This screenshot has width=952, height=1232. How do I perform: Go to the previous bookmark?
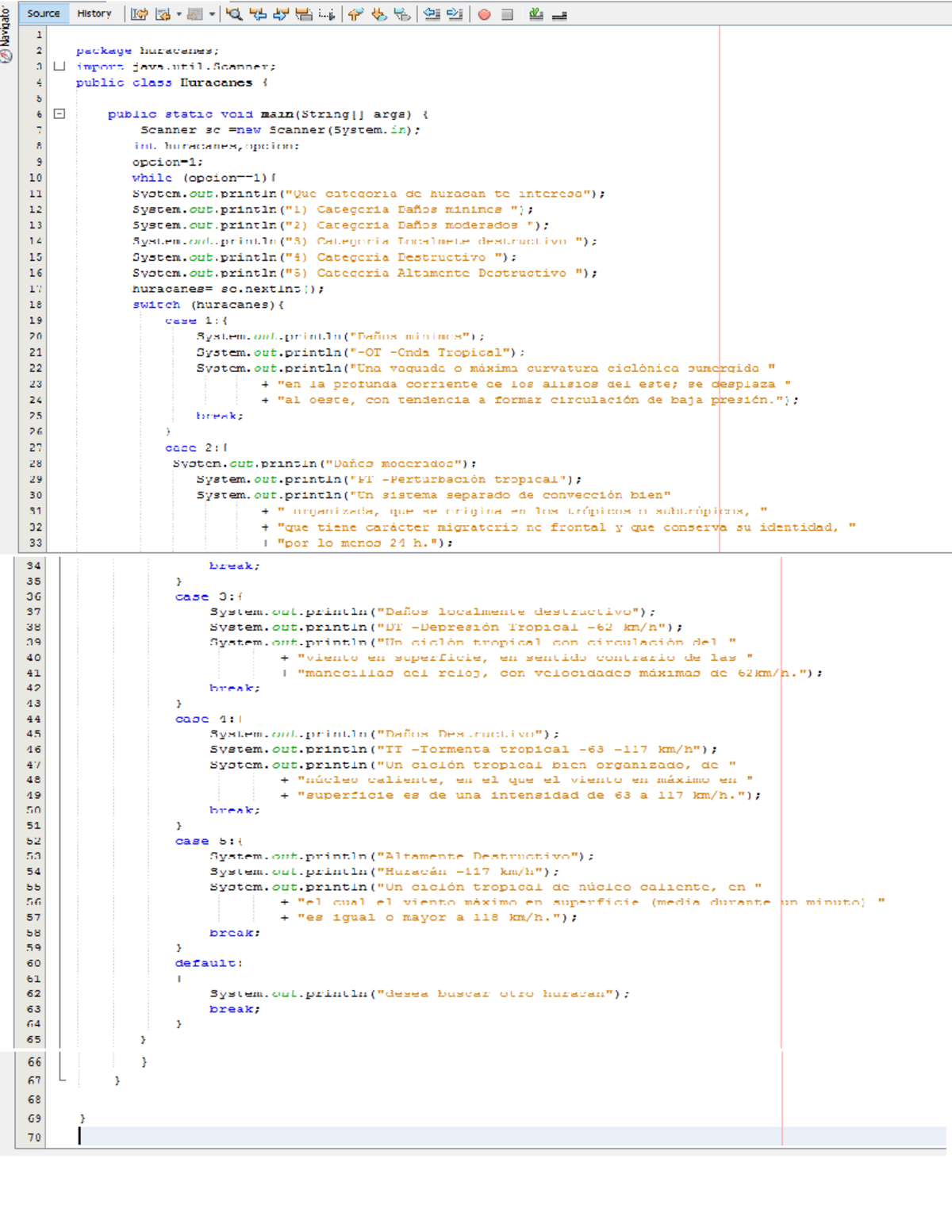point(355,14)
